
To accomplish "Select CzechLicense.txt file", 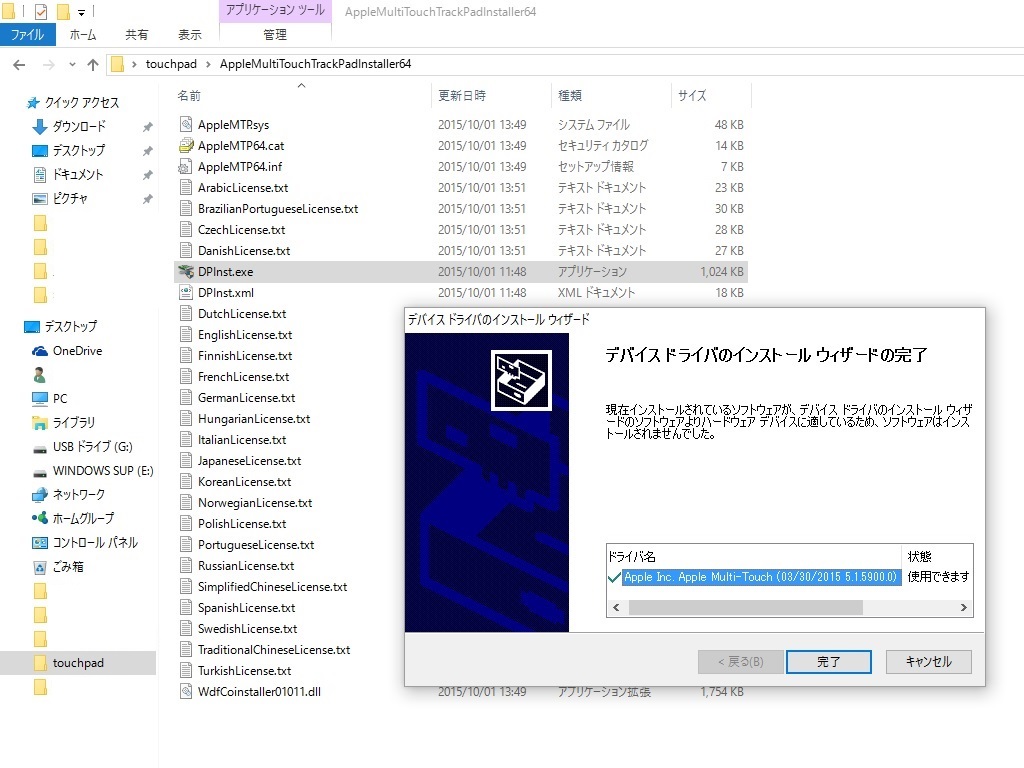I will coord(241,230).
